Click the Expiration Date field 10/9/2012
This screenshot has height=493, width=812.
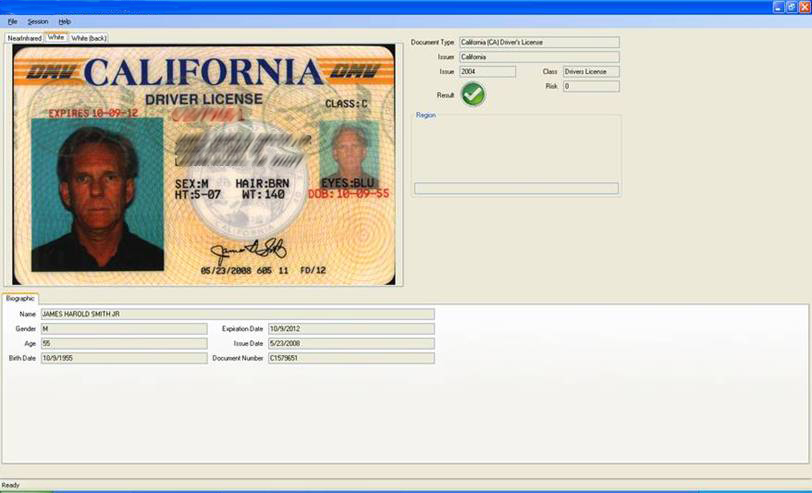point(351,329)
